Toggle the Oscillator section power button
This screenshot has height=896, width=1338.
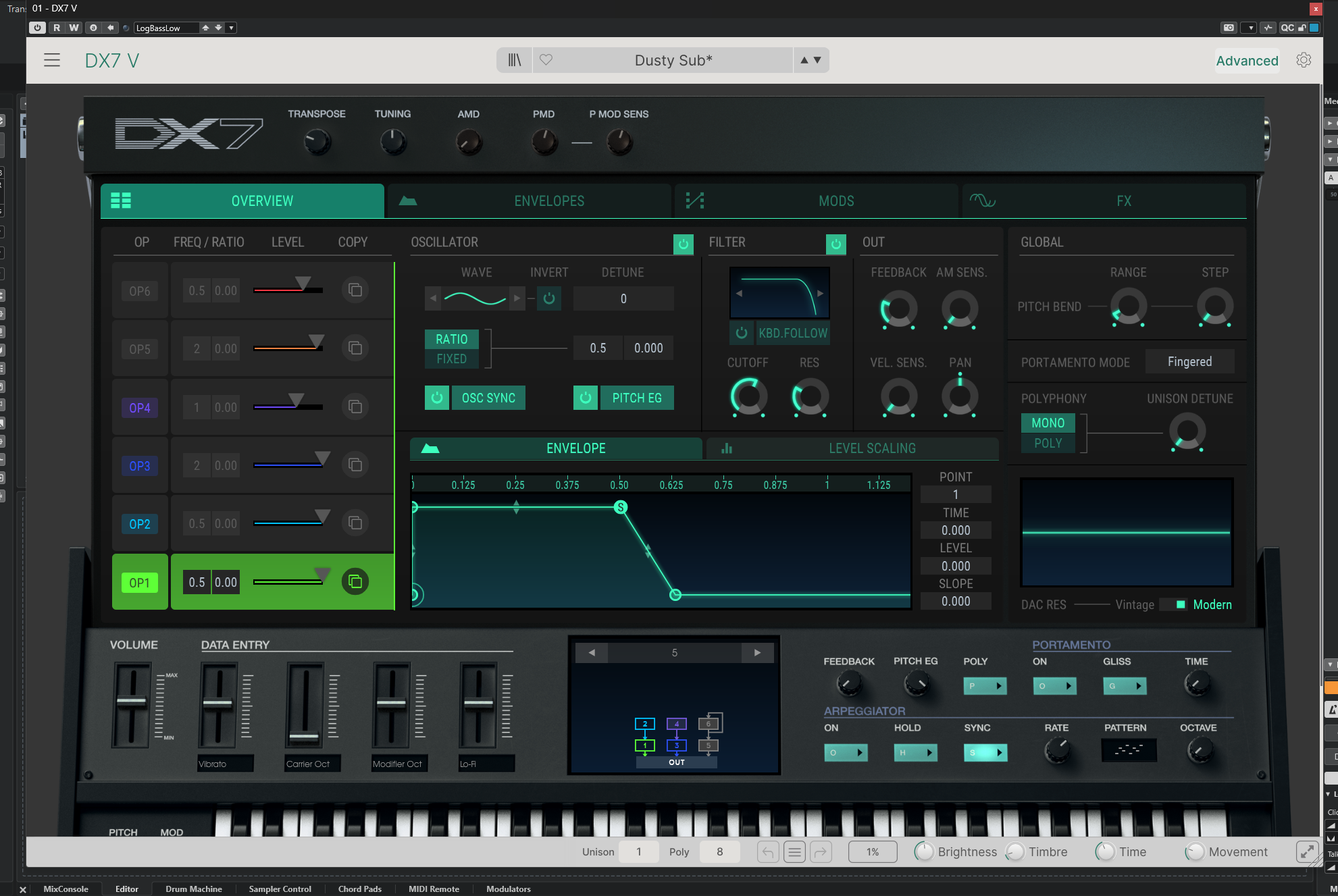tap(684, 244)
